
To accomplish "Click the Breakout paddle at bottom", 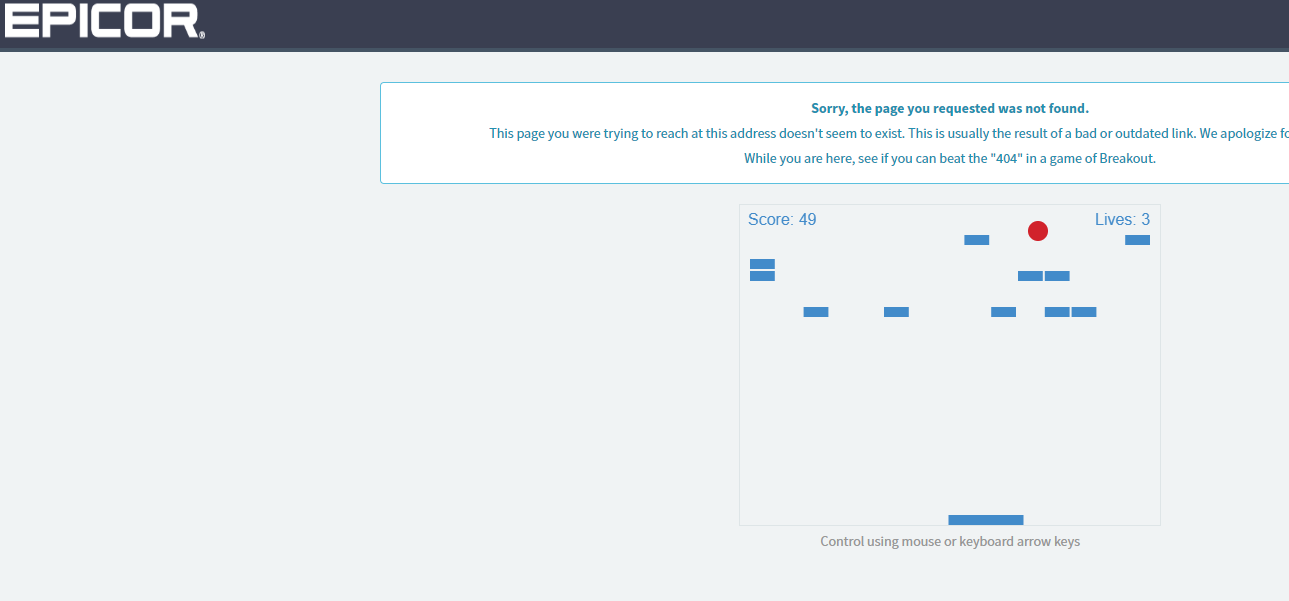I will tap(985, 519).
